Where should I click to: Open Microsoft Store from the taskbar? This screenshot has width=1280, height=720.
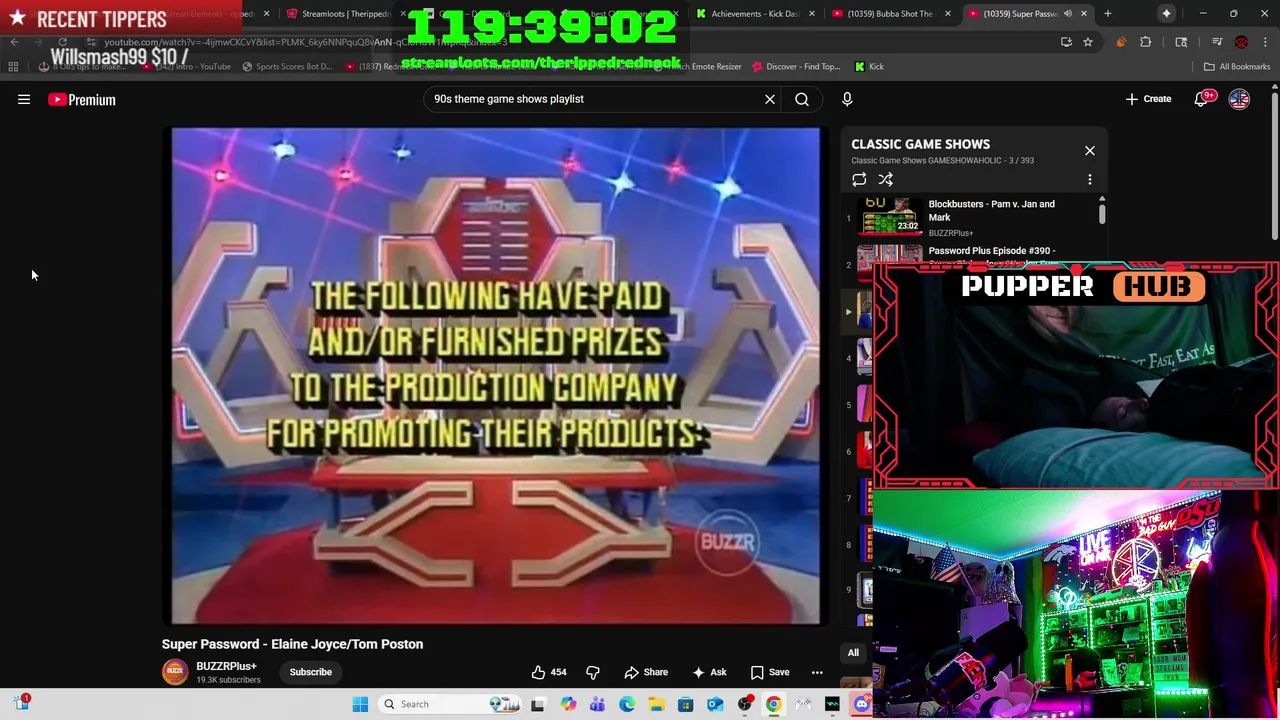[x=685, y=704]
